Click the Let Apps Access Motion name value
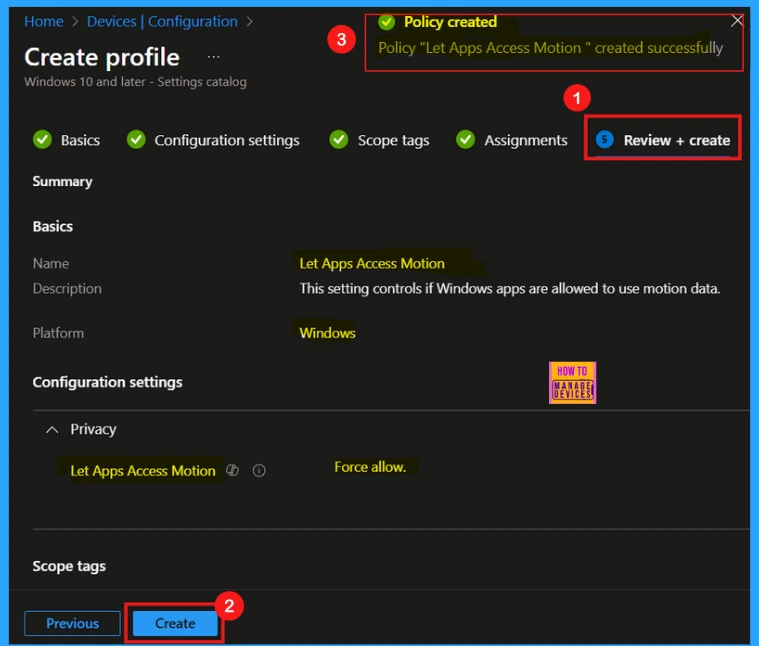The image size is (759, 646). pyautogui.click(x=372, y=264)
